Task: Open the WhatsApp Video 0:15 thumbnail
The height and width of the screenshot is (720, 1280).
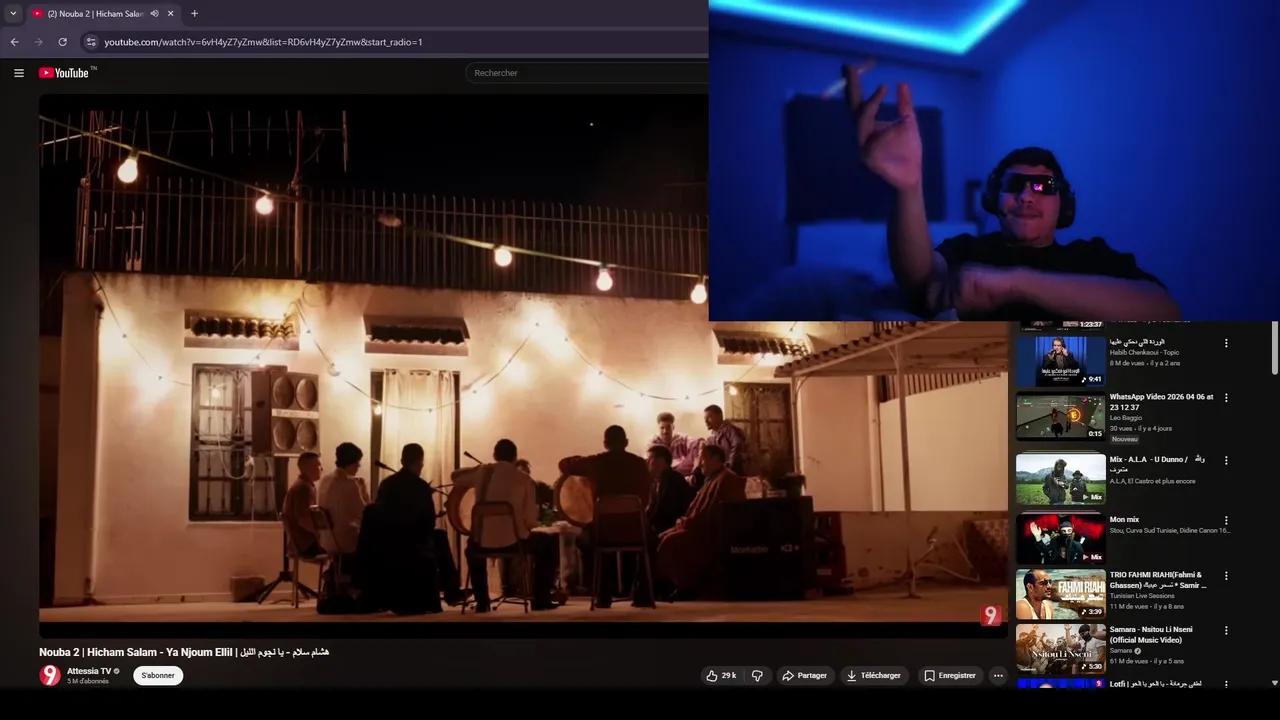Action: [1061, 416]
